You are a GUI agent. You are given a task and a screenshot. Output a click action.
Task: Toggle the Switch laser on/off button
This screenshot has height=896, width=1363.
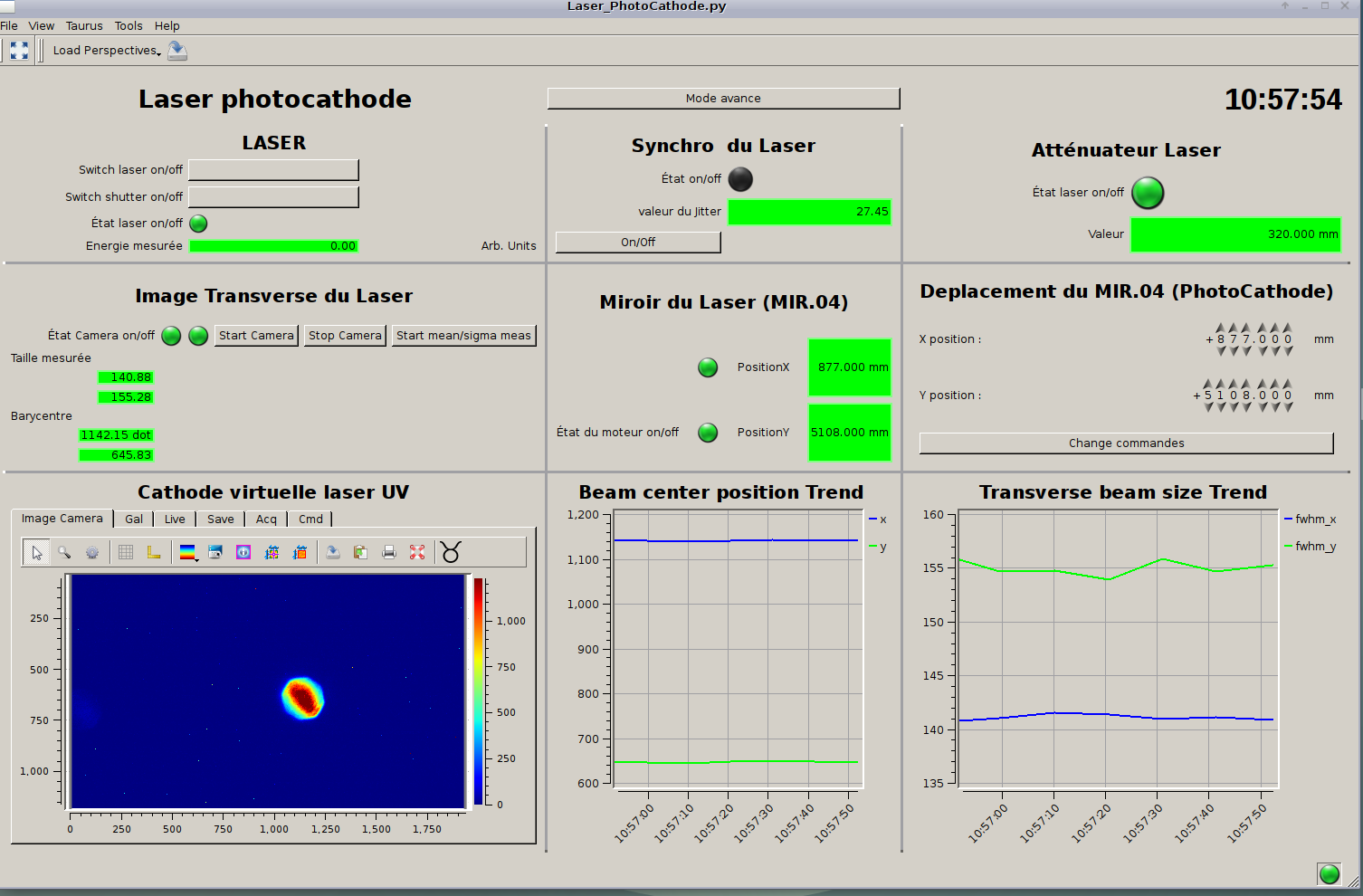tap(273, 170)
